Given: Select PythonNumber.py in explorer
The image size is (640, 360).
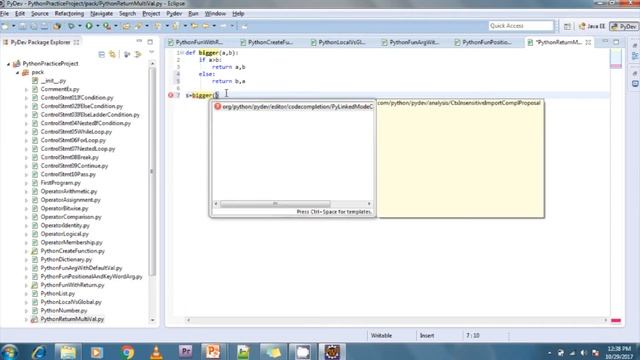Looking at the screenshot, I should (64, 311).
